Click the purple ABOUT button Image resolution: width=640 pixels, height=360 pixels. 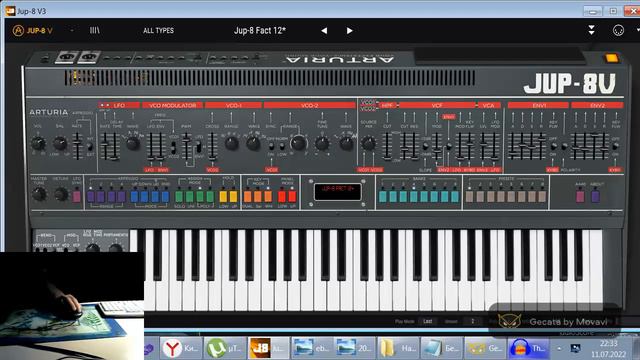click(596, 197)
